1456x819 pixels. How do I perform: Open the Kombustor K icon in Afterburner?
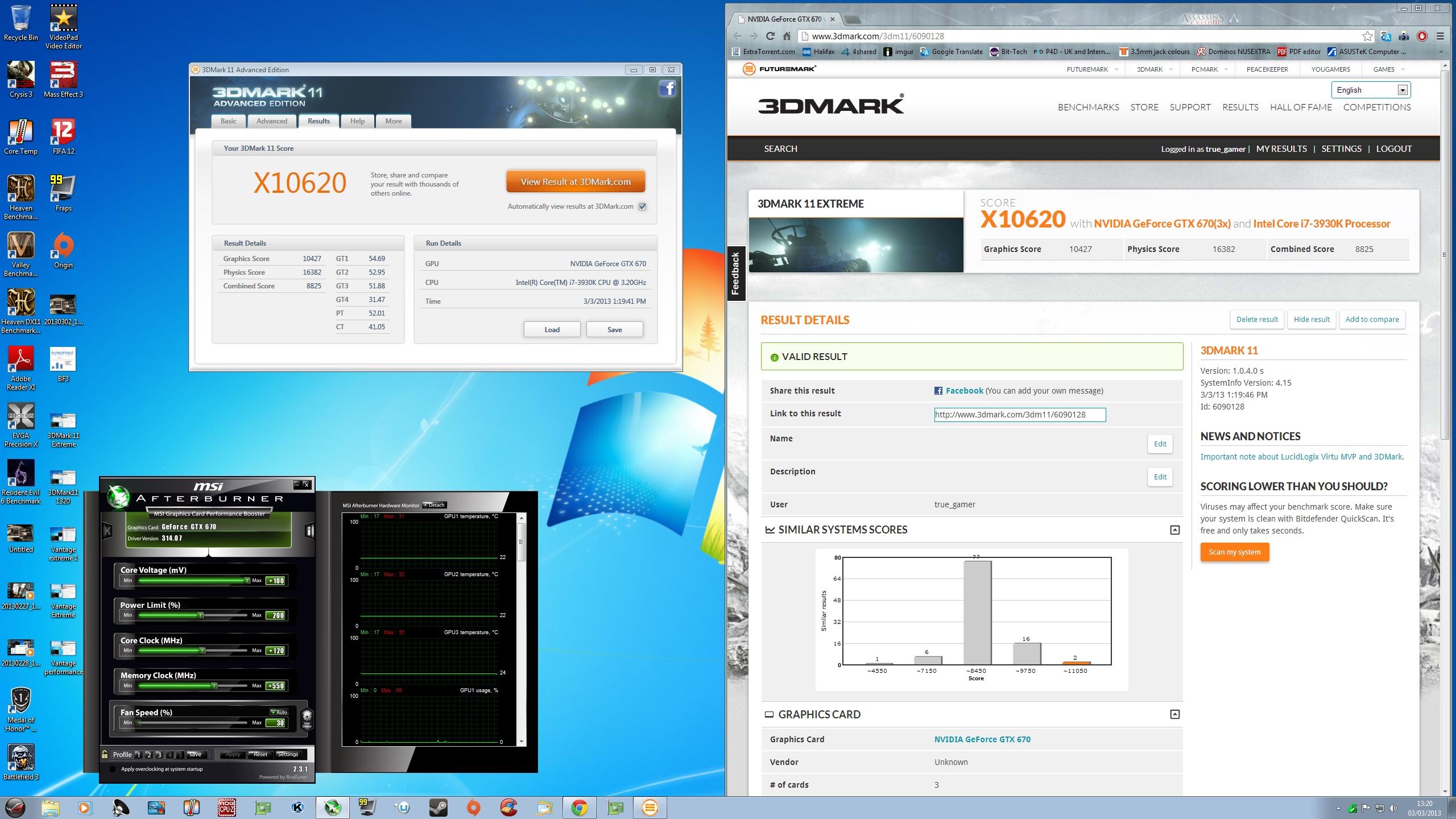pos(107,531)
